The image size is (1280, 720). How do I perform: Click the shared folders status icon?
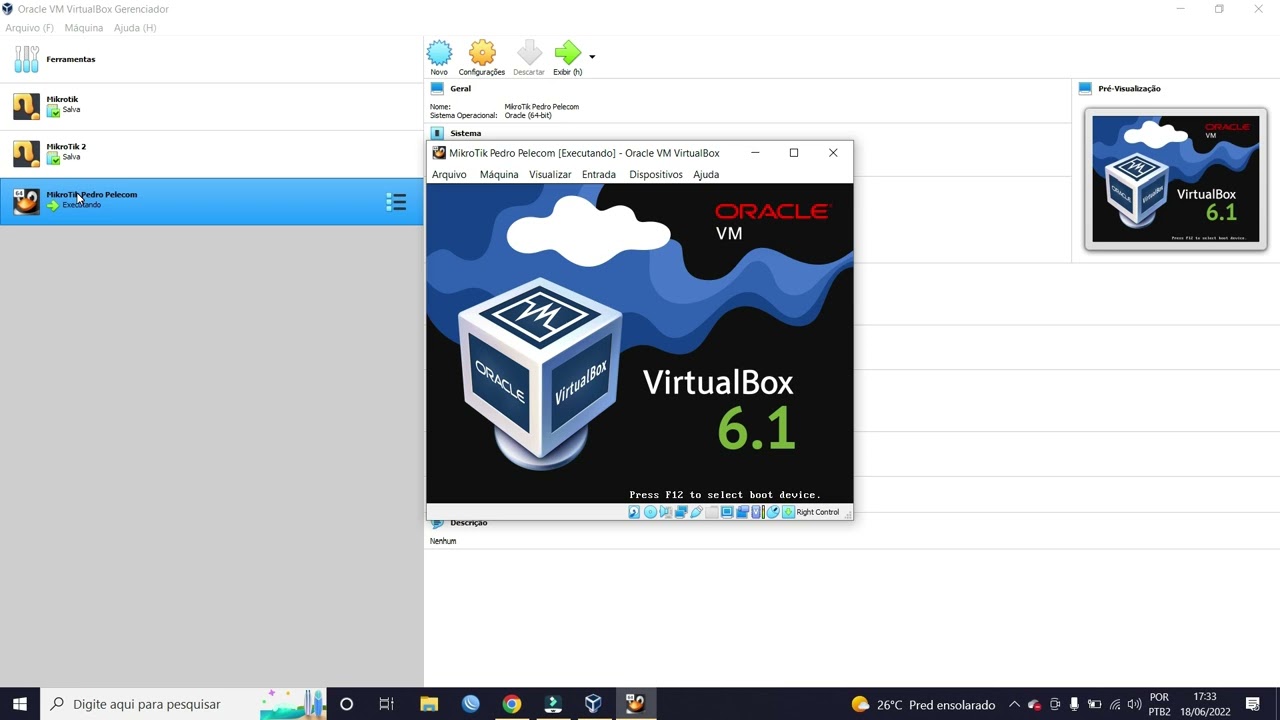pos(712,512)
